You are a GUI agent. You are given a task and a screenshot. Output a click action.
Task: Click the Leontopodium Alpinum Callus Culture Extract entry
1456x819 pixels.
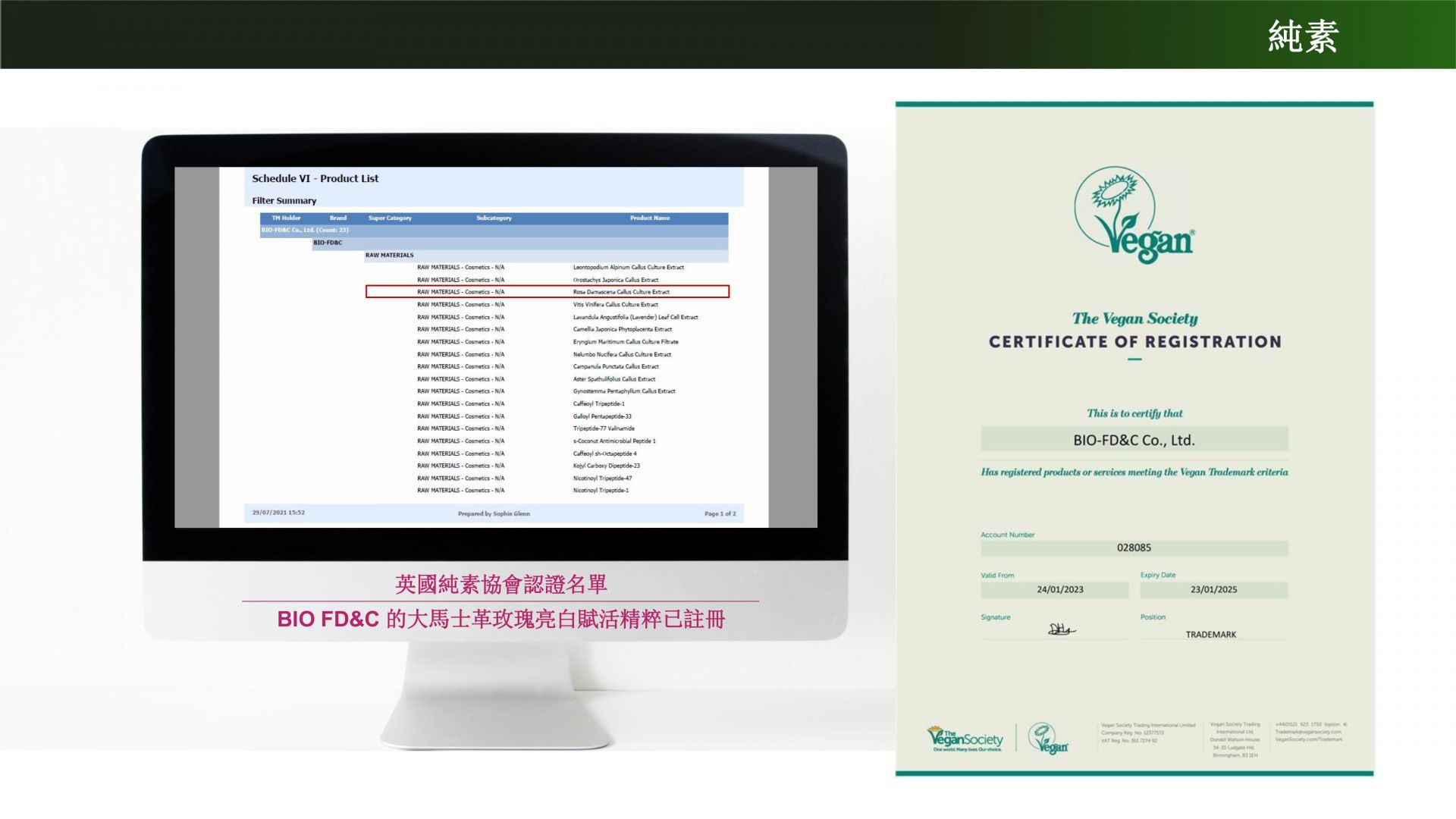[628, 268]
